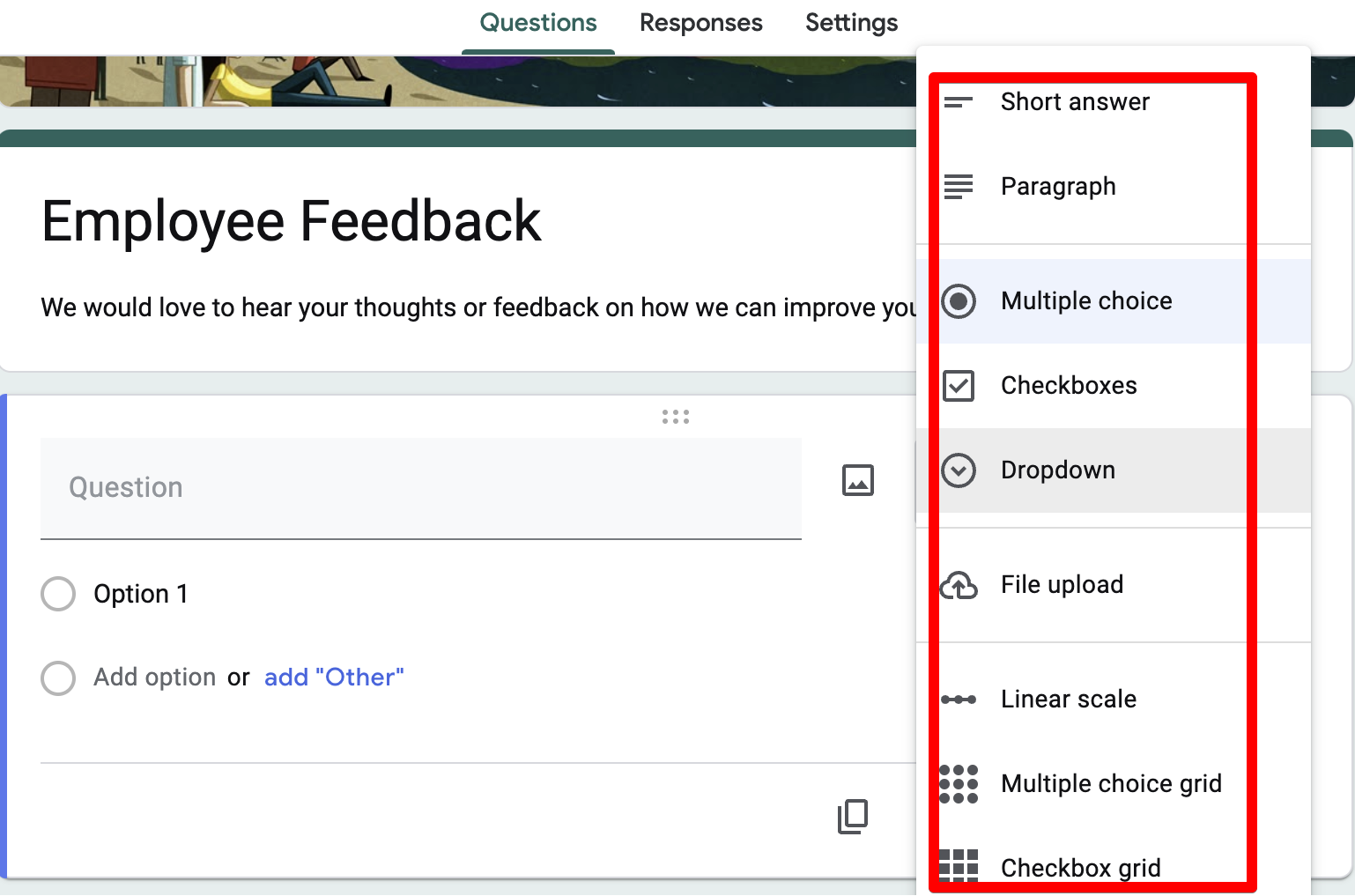This screenshot has width=1355, height=896.
Task: Click the Checkbox grid icon
Action: click(959, 867)
